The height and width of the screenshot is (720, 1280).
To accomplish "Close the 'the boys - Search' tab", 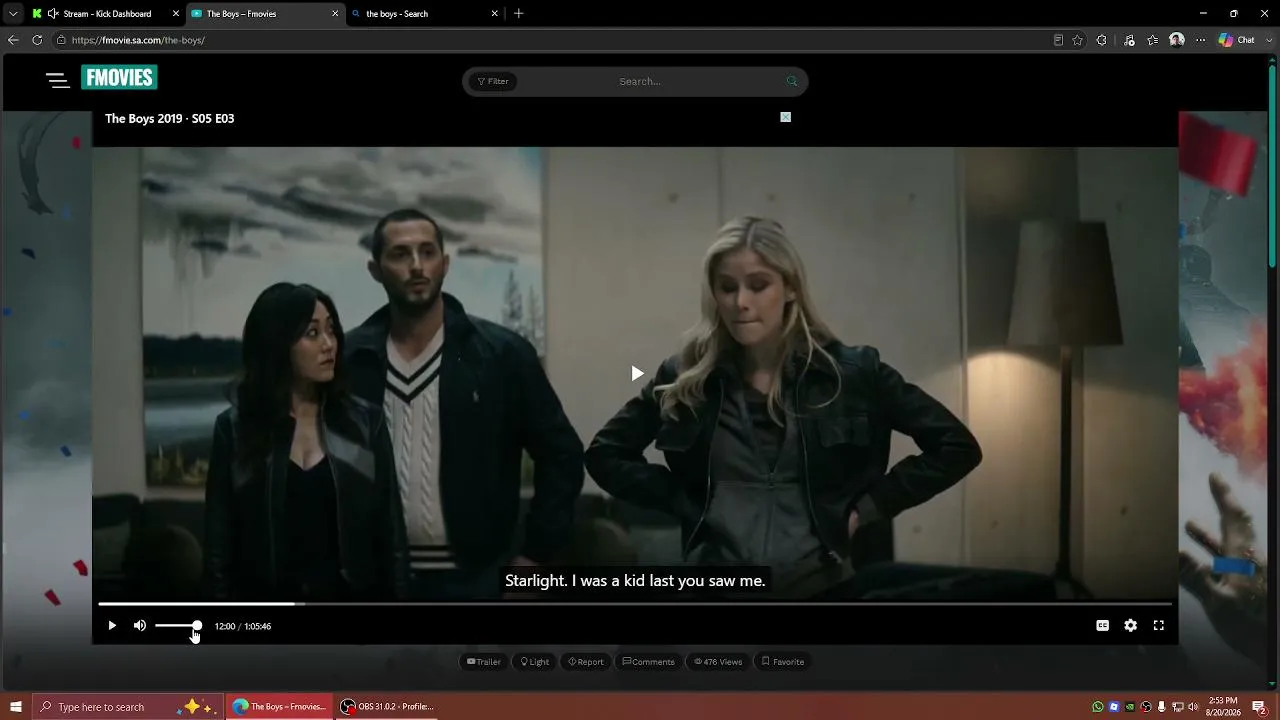I will pos(494,14).
